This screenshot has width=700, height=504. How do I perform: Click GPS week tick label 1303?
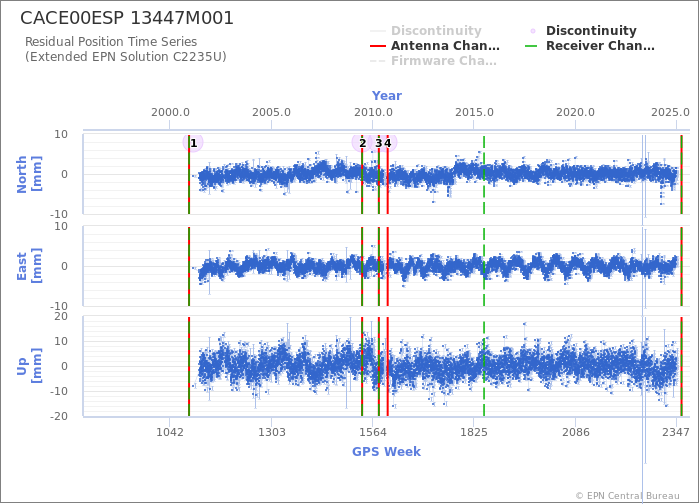[x=271, y=432]
